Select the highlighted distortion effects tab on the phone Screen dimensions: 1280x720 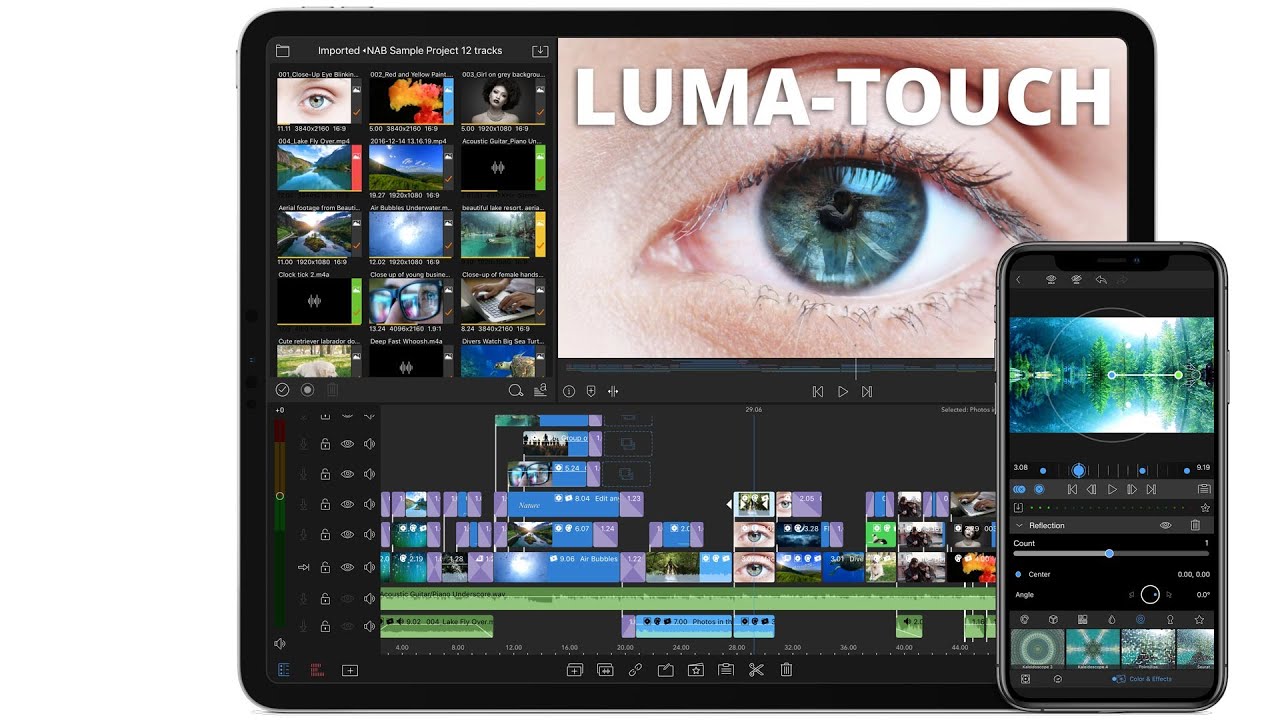click(1141, 620)
